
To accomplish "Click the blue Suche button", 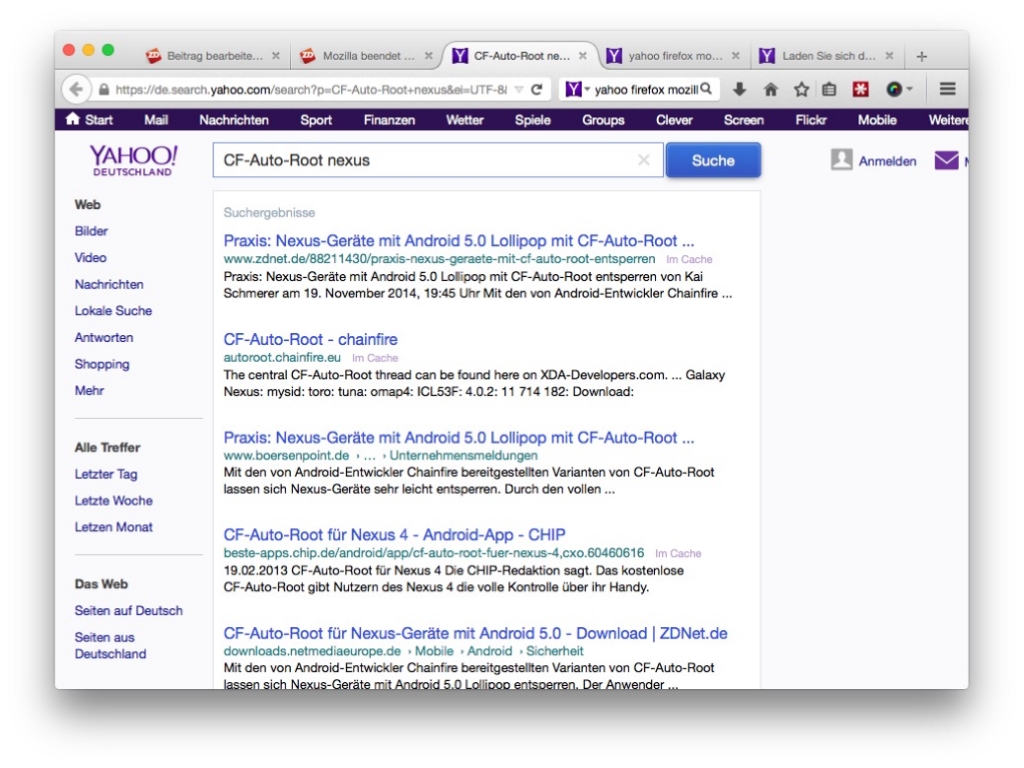I will (x=713, y=160).
